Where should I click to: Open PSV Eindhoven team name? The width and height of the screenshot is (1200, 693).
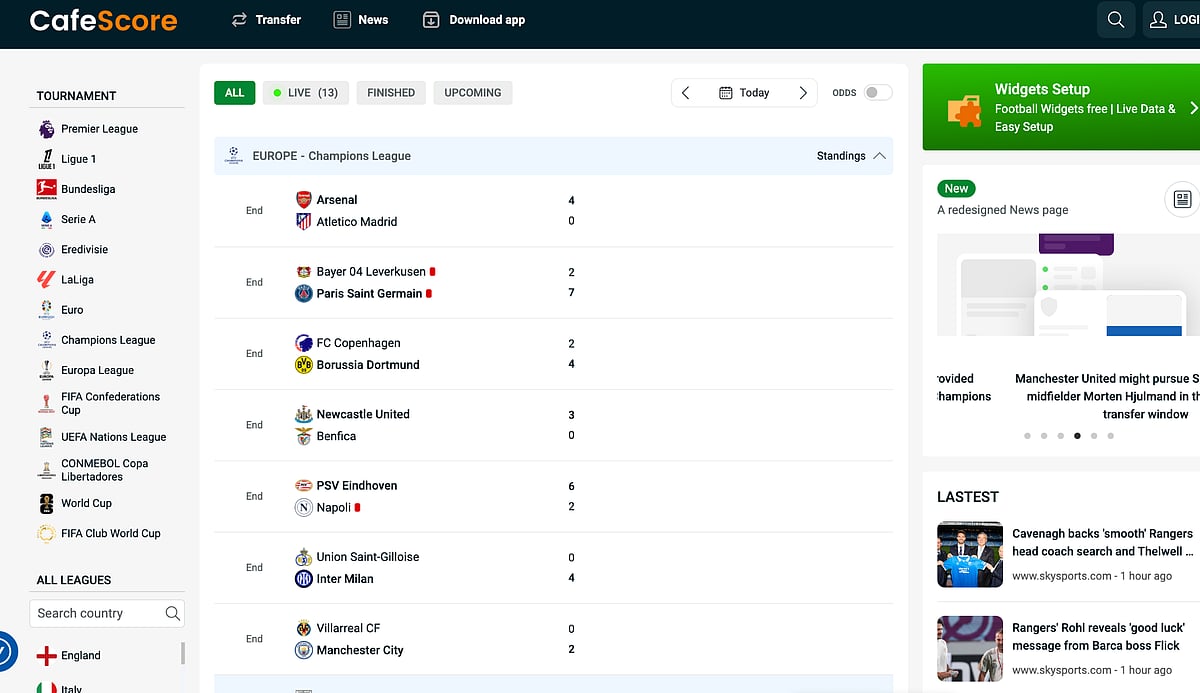pyautogui.click(x=357, y=486)
